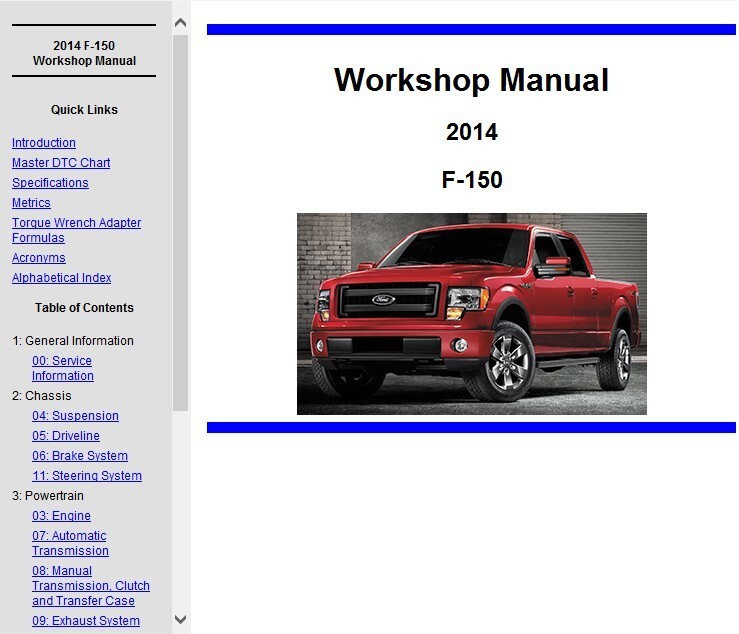Click the '2014 F-150 Workshop Manual' sidebar title
This screenshot has width=739, height=634.
pyautogui.click(x=84, y=53)
